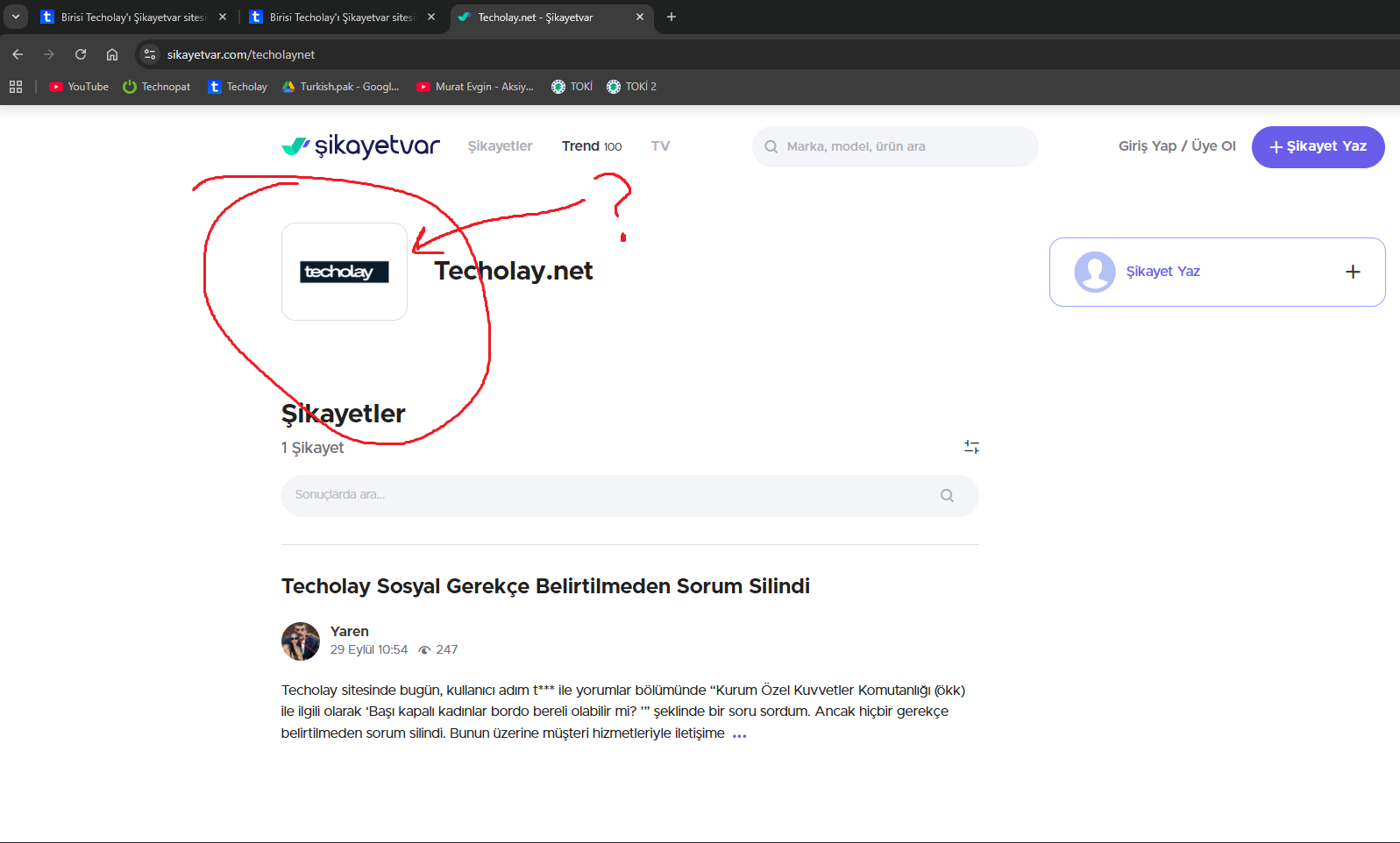Click the magnifier icon in results search
The height and width of the screenshot is (843, 1400).
pos(947,495)
